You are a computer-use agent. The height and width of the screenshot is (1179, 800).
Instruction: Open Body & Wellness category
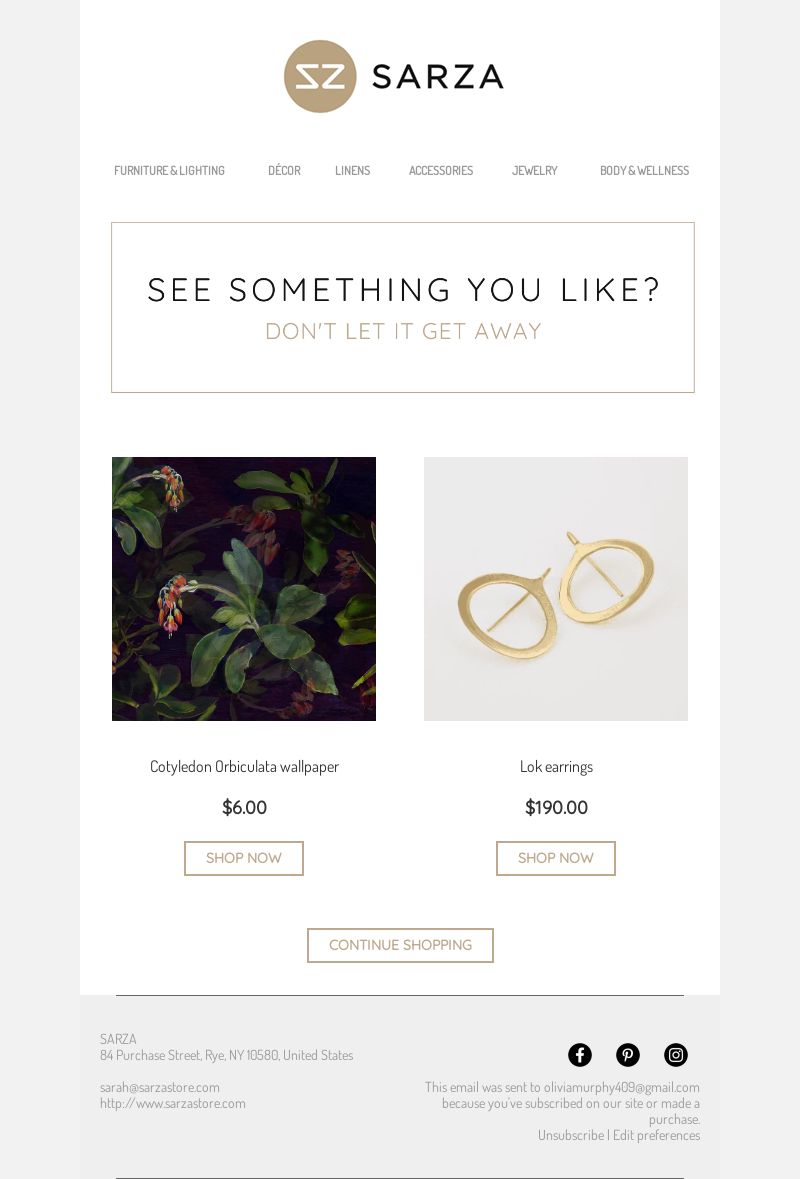pyautogui.click(x=644, y=171)
